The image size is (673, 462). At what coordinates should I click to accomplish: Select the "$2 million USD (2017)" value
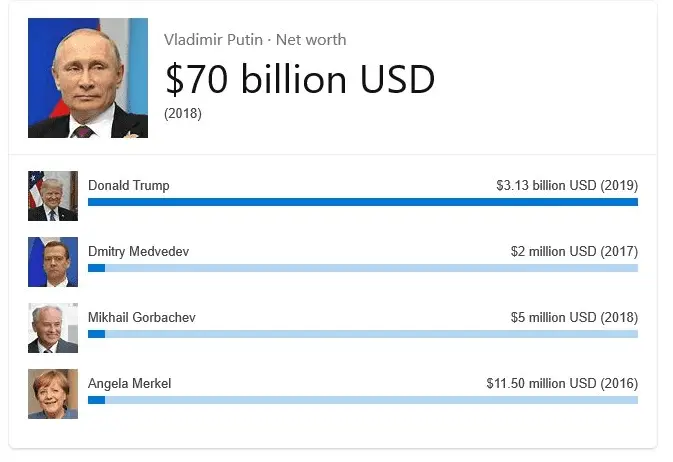[x=574, y=251]
